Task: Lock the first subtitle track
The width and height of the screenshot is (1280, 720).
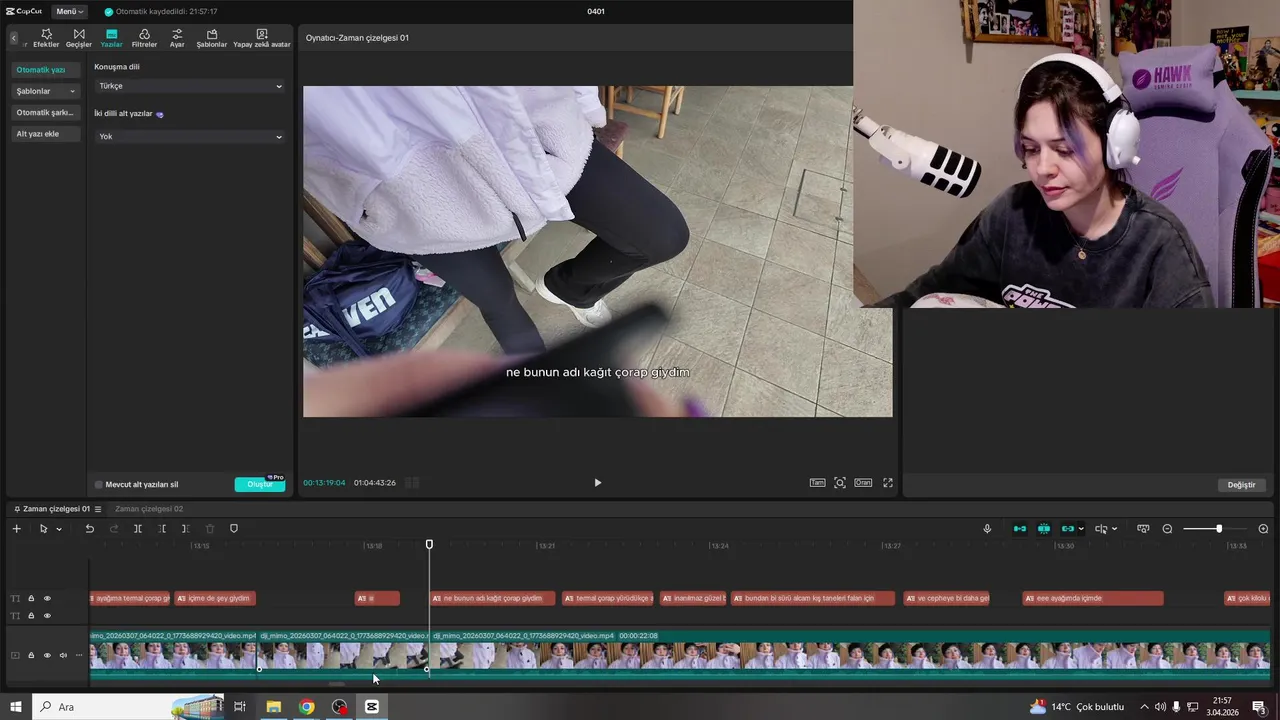Action: [x=31, y=599]
